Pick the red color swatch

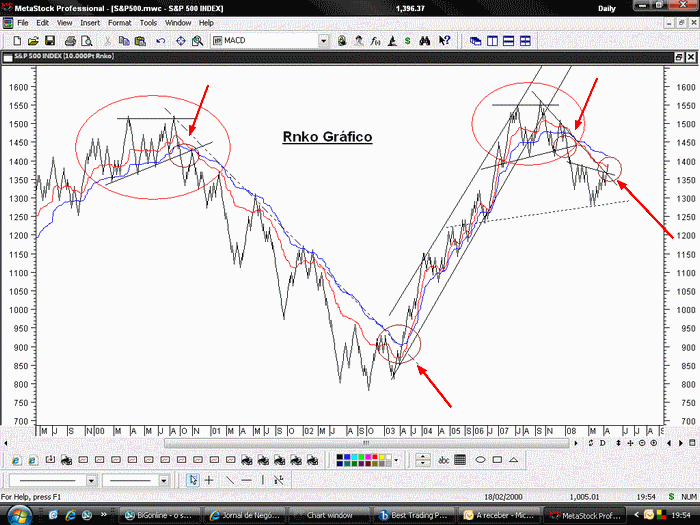point(375,457)
